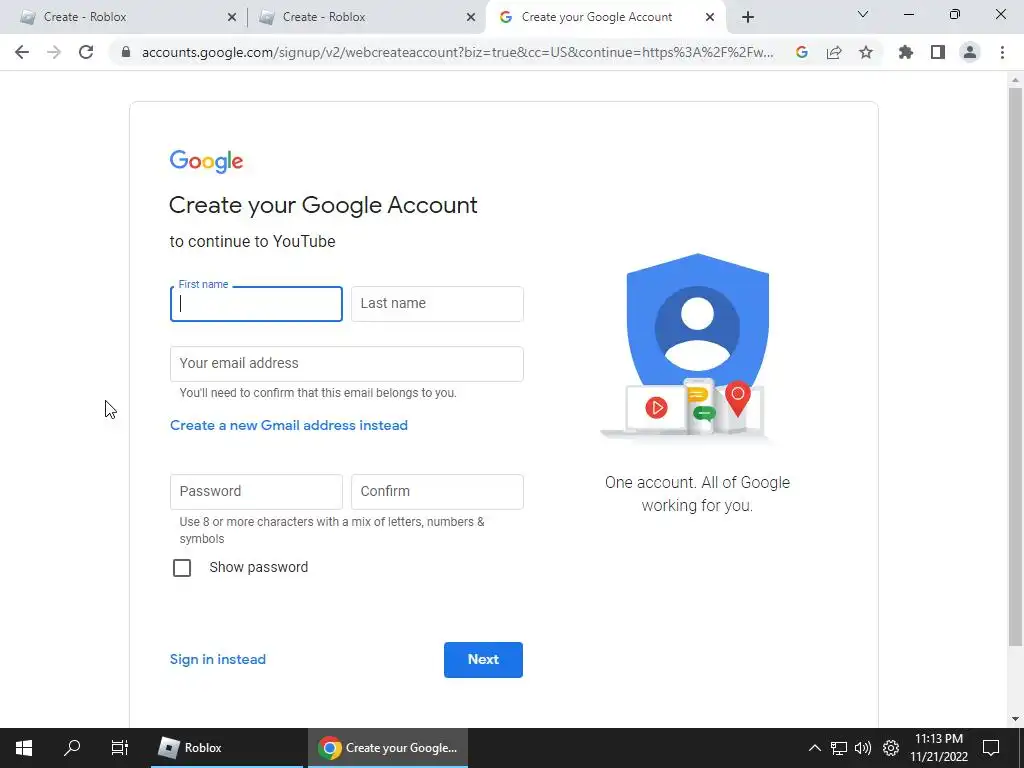Click the Your email address field
1024x768 pixels.
point(346,364)
